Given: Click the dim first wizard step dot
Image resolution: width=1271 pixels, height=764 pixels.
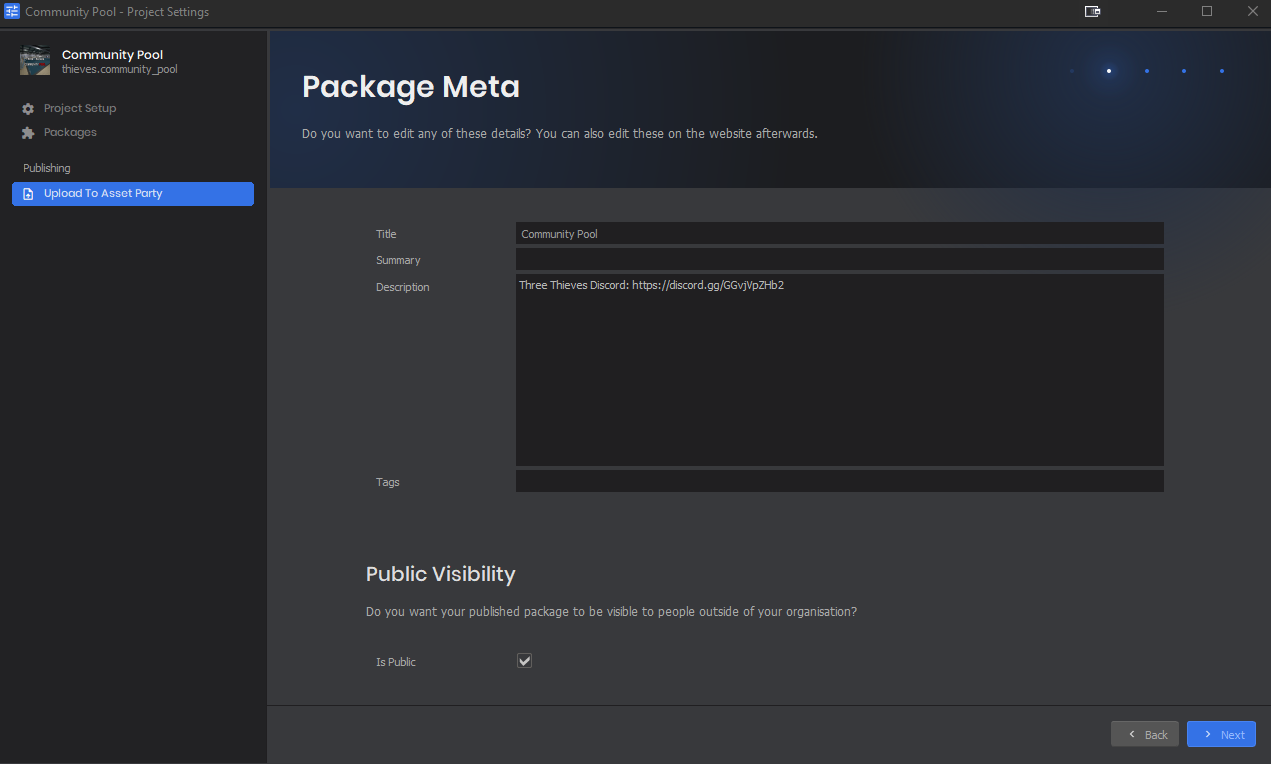Looking at the screenshot, I should click(x=1072, y=71).
